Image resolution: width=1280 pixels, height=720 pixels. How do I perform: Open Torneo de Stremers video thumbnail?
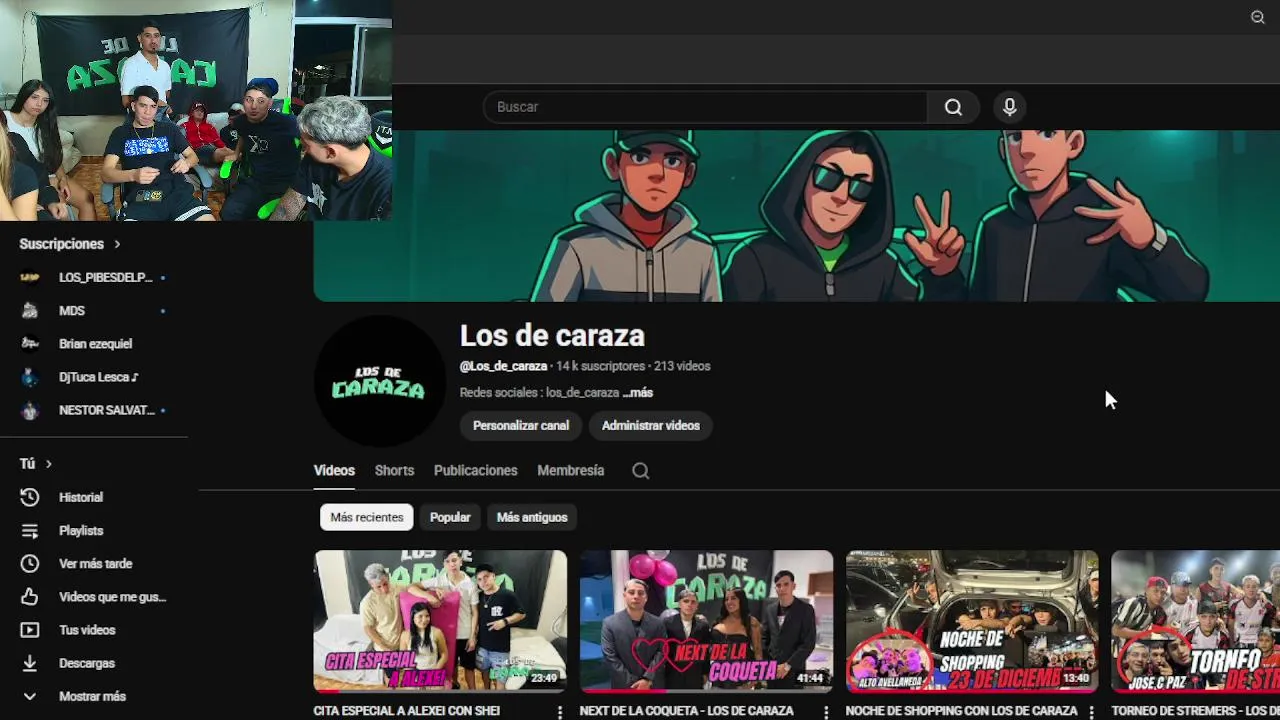(1196, 621)
